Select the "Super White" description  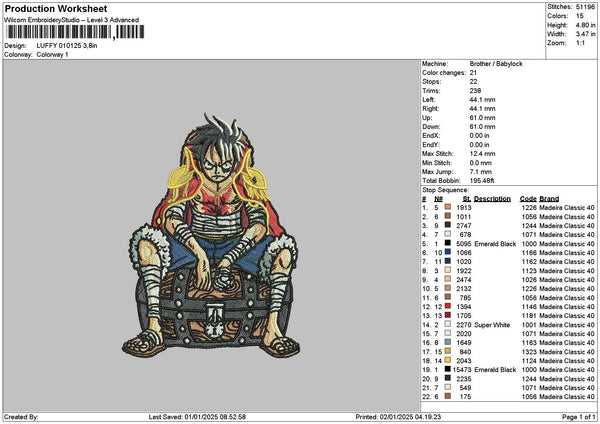click(492, 325)
